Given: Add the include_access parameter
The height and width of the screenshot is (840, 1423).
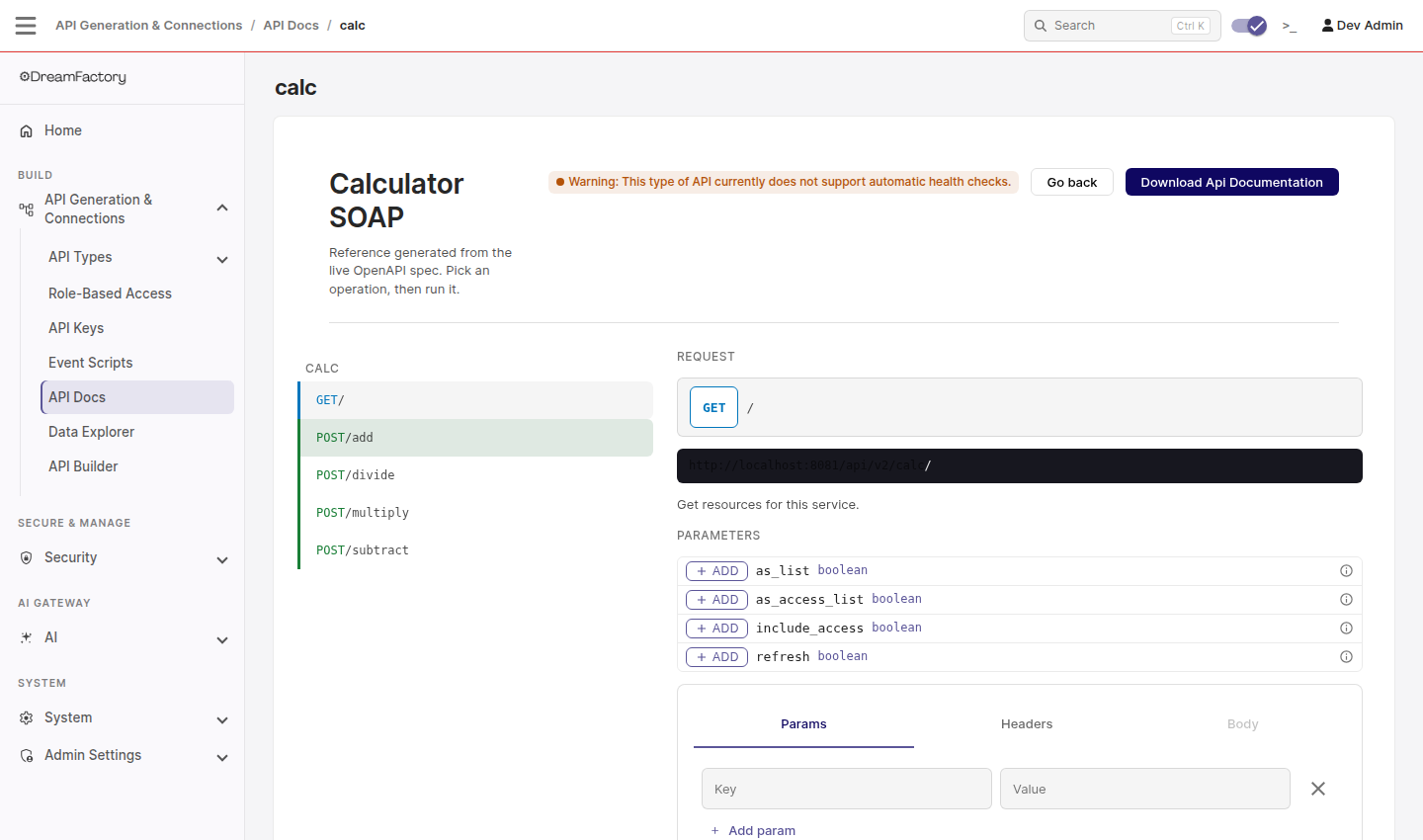Looking at the screenshot, I should click(x=717, y=629).
